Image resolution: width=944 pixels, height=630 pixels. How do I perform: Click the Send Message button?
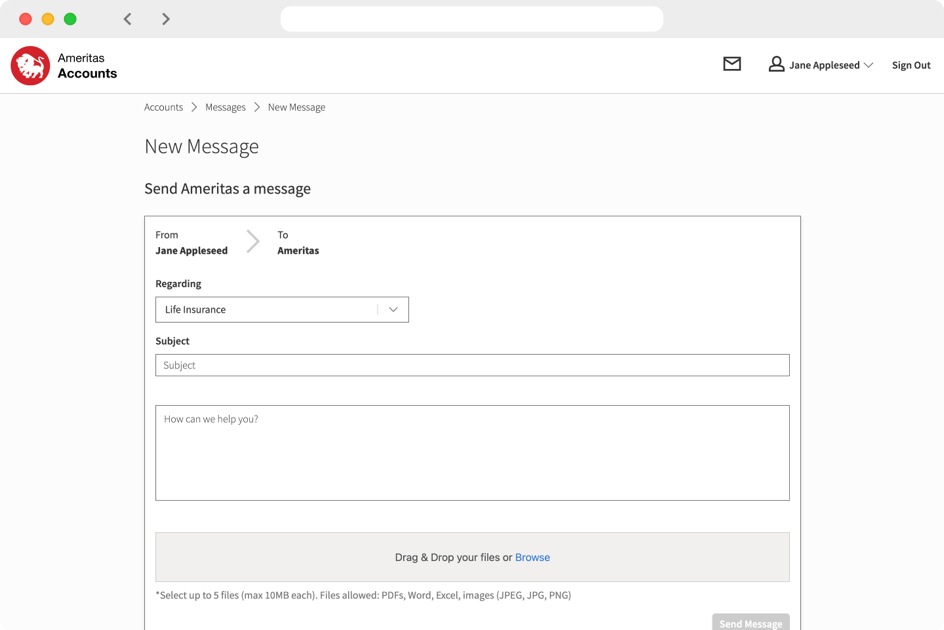(750, 622)
